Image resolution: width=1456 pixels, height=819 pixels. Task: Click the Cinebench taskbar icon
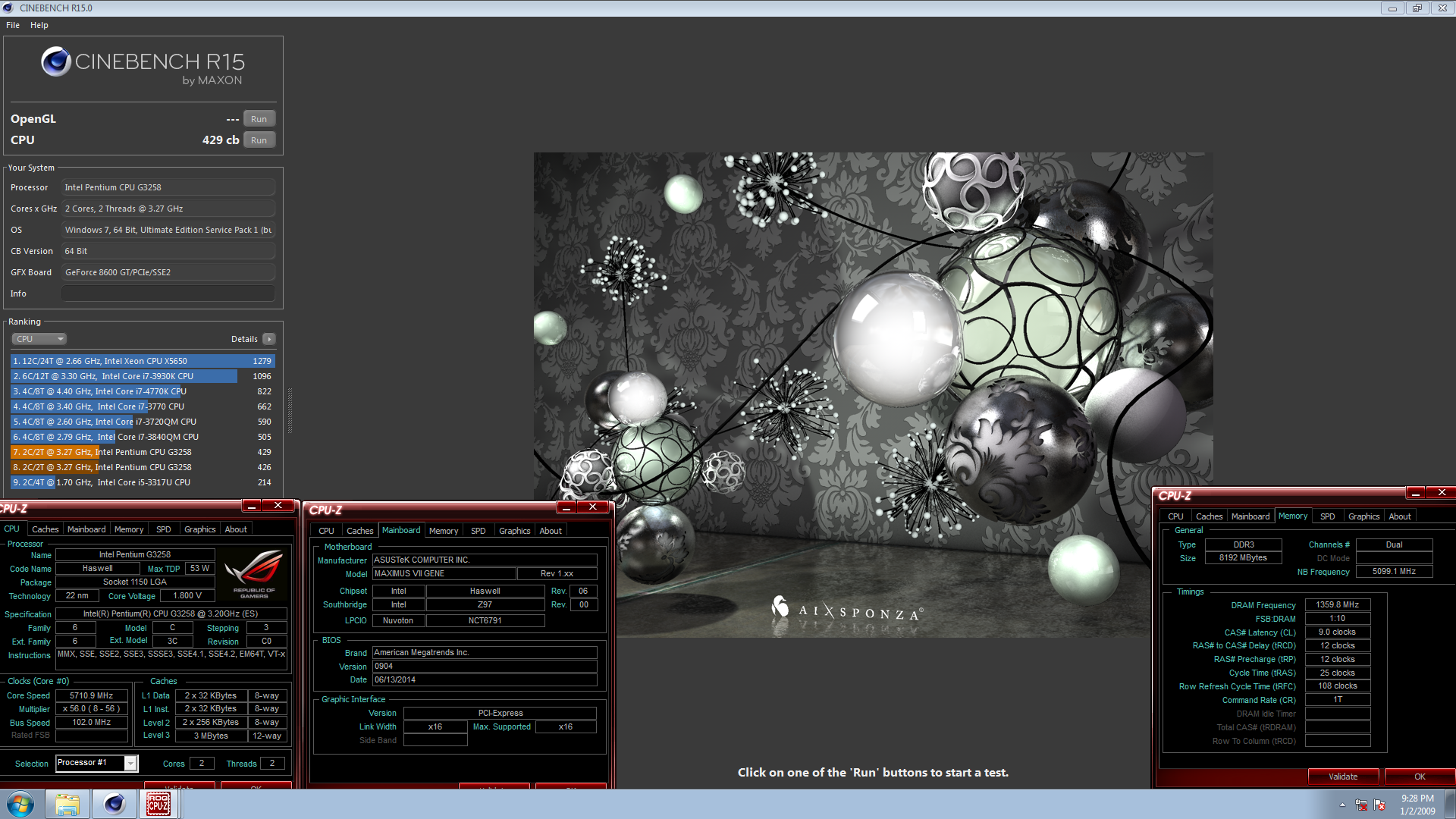(115, 804)
